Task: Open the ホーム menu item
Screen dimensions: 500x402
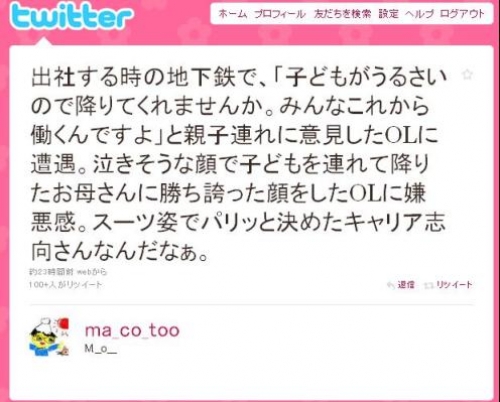Action: point(232,14)
